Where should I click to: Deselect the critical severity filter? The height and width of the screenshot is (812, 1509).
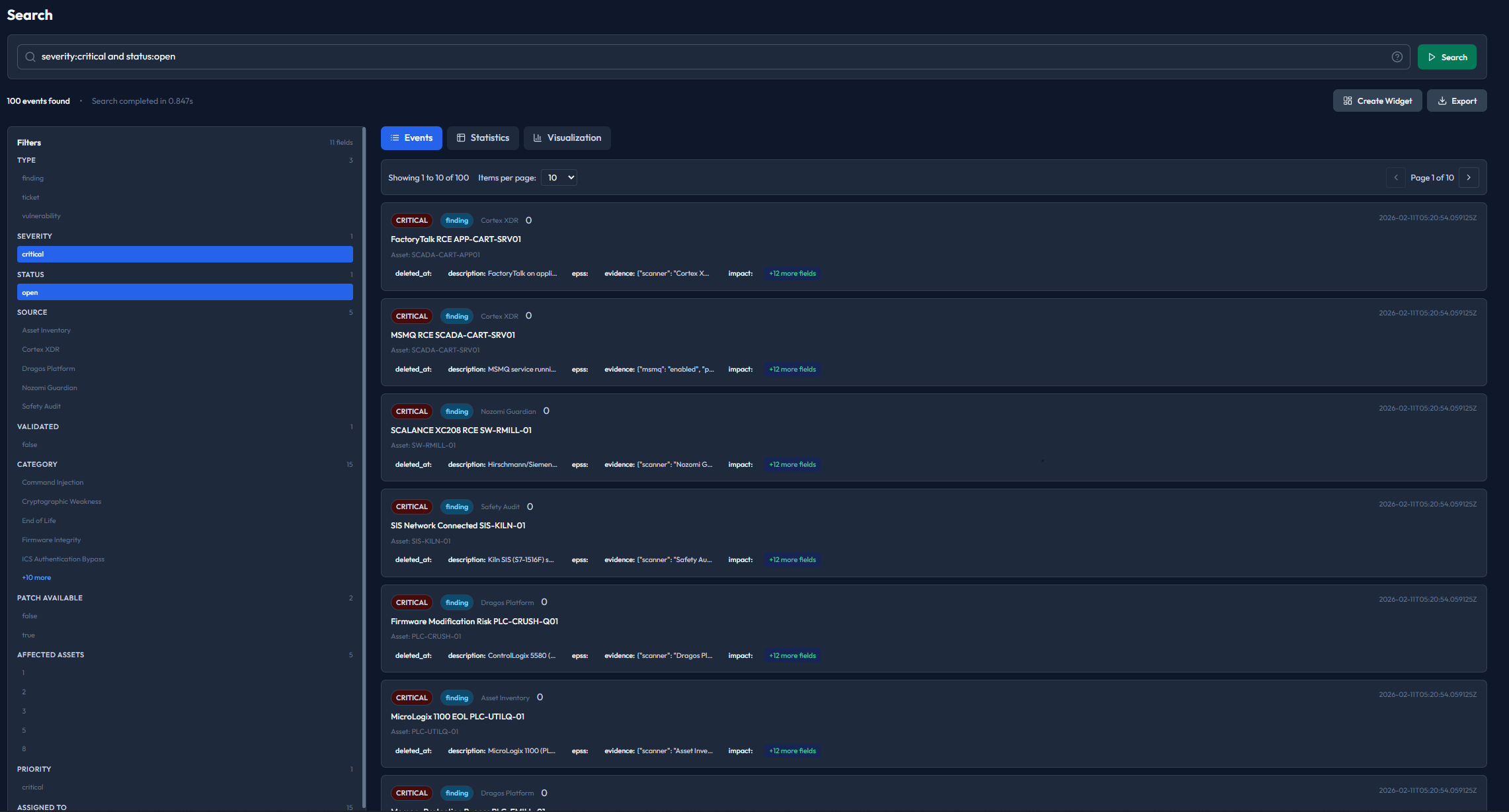pyautogui.click(x=184, y=254)
